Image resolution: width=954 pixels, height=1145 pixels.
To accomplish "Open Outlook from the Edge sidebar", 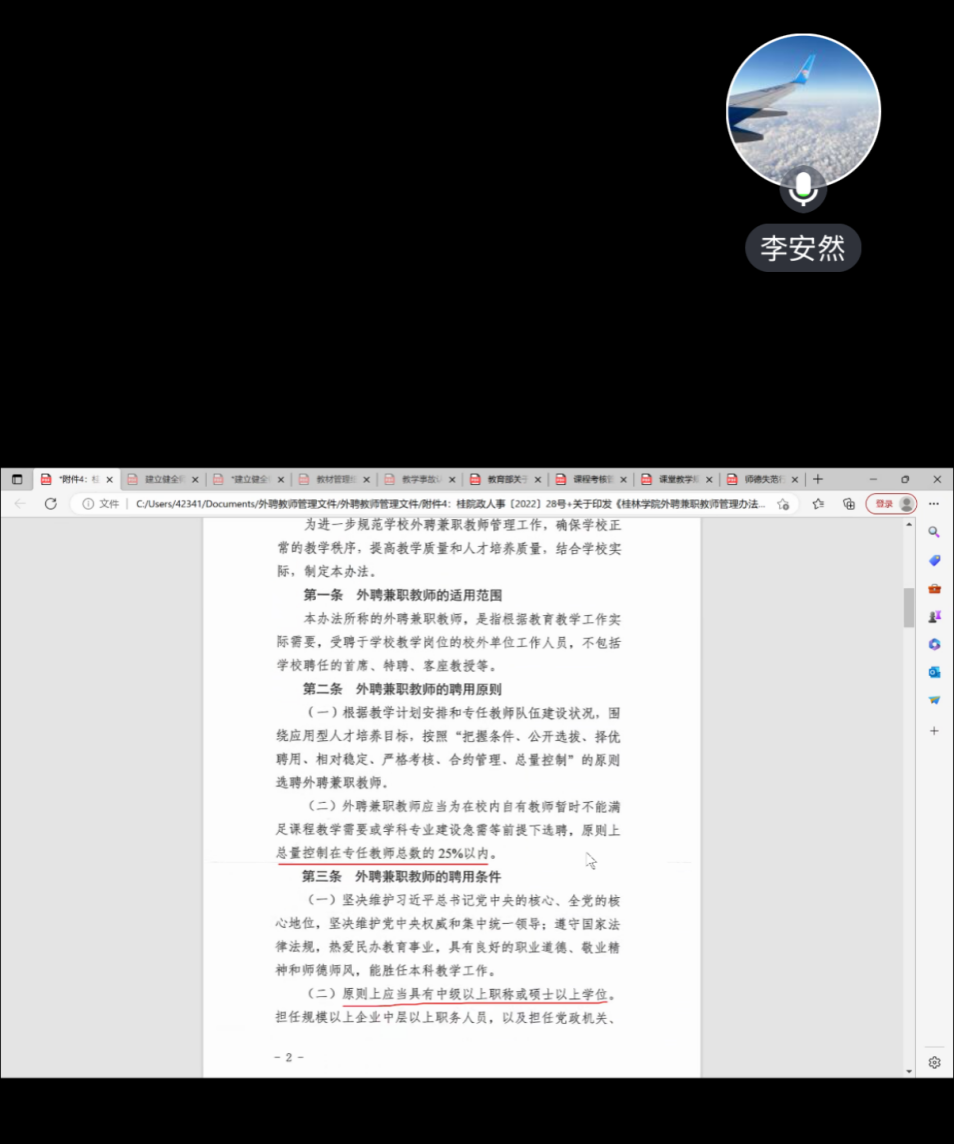I will 934,672.
